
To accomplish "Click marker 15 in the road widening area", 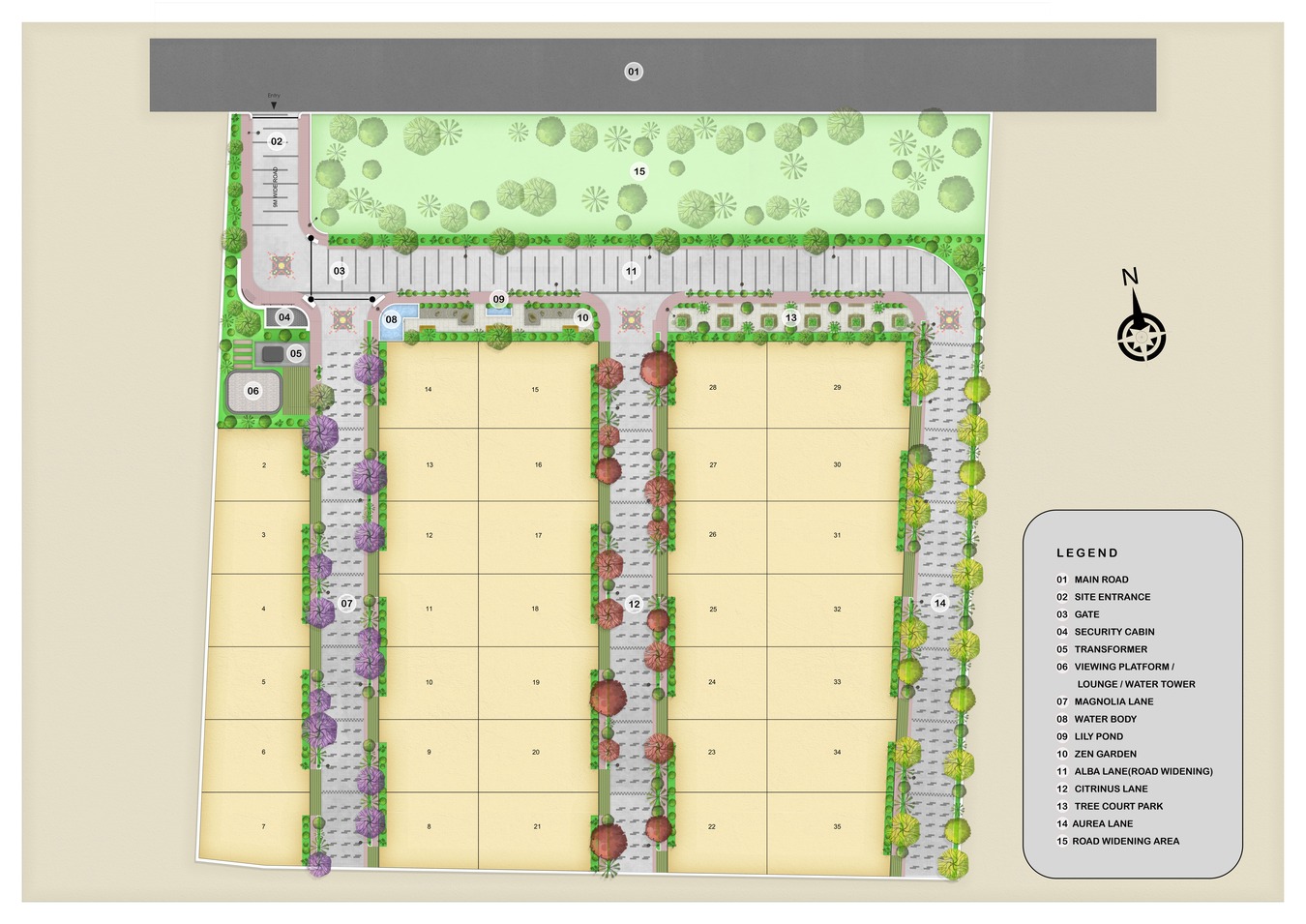I will (x=639, y=171).
